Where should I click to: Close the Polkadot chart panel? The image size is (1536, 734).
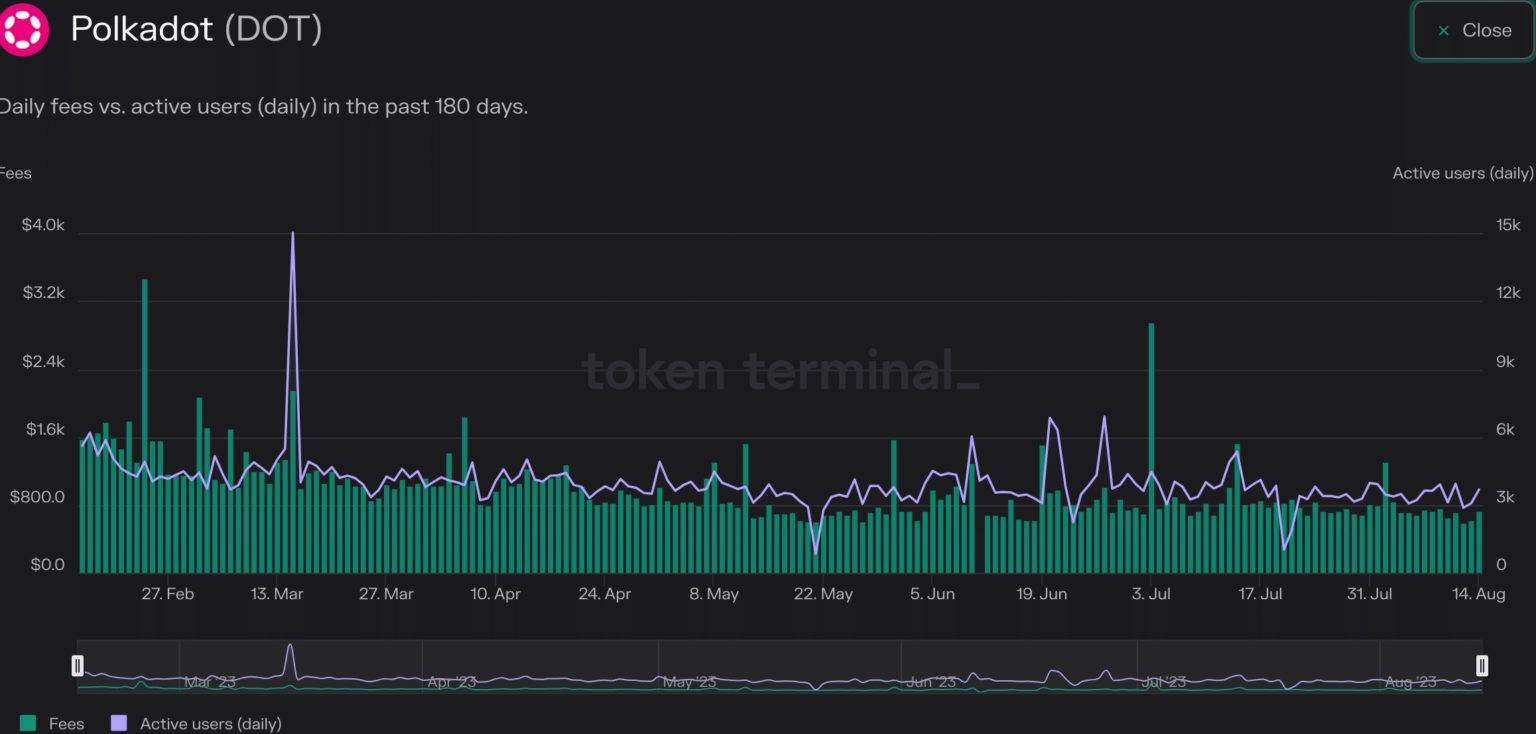coord(1474,30)
